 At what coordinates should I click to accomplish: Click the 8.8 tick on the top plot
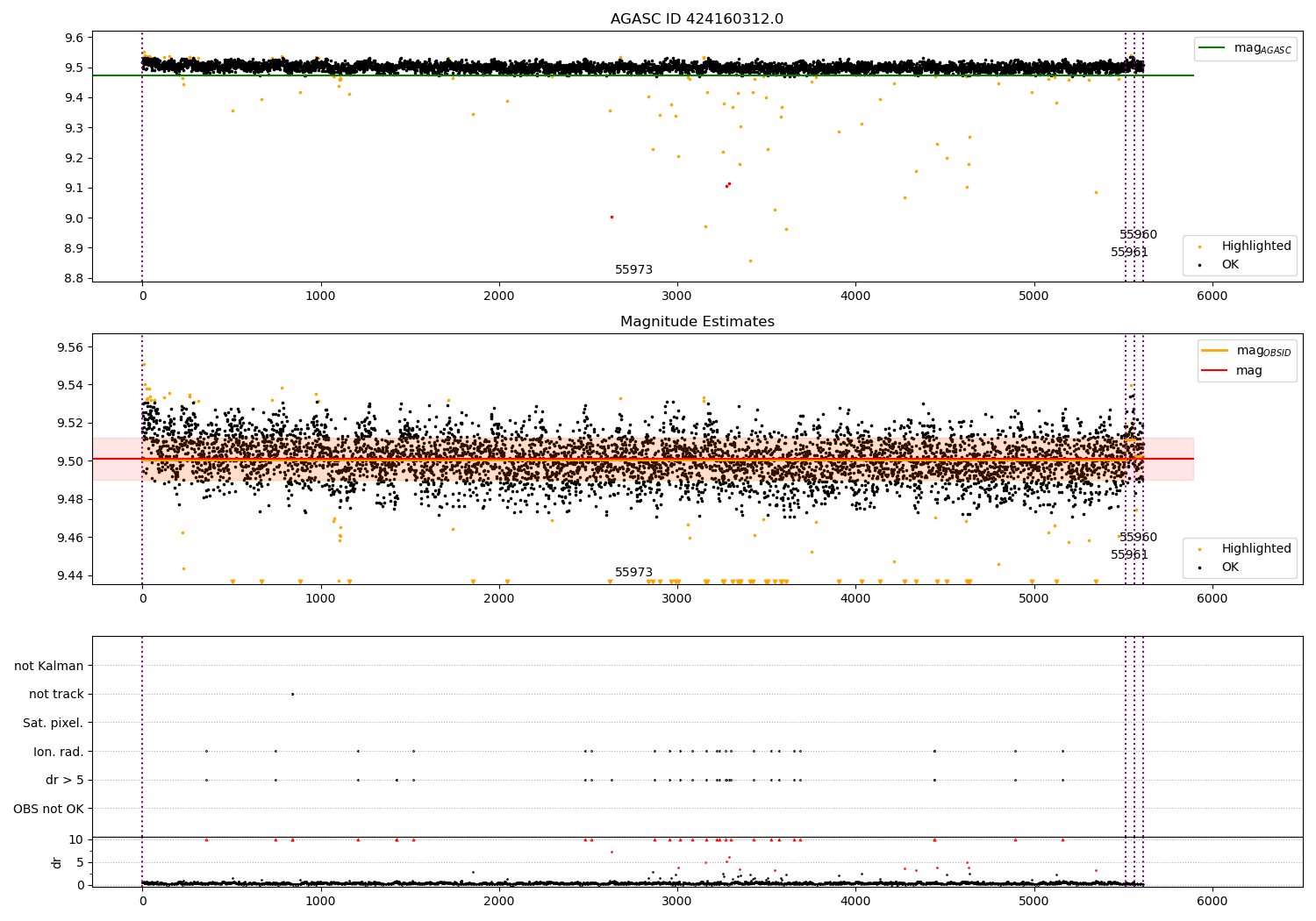pyautogui.click(x=75, y=278)
